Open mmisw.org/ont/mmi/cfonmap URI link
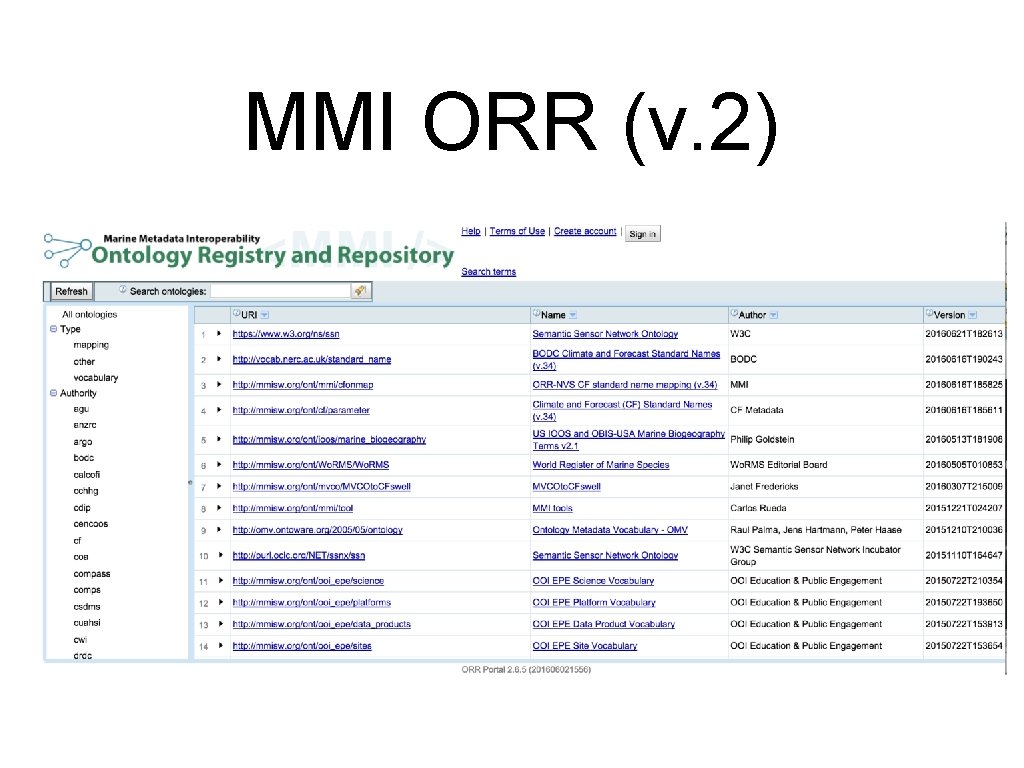 302,385
